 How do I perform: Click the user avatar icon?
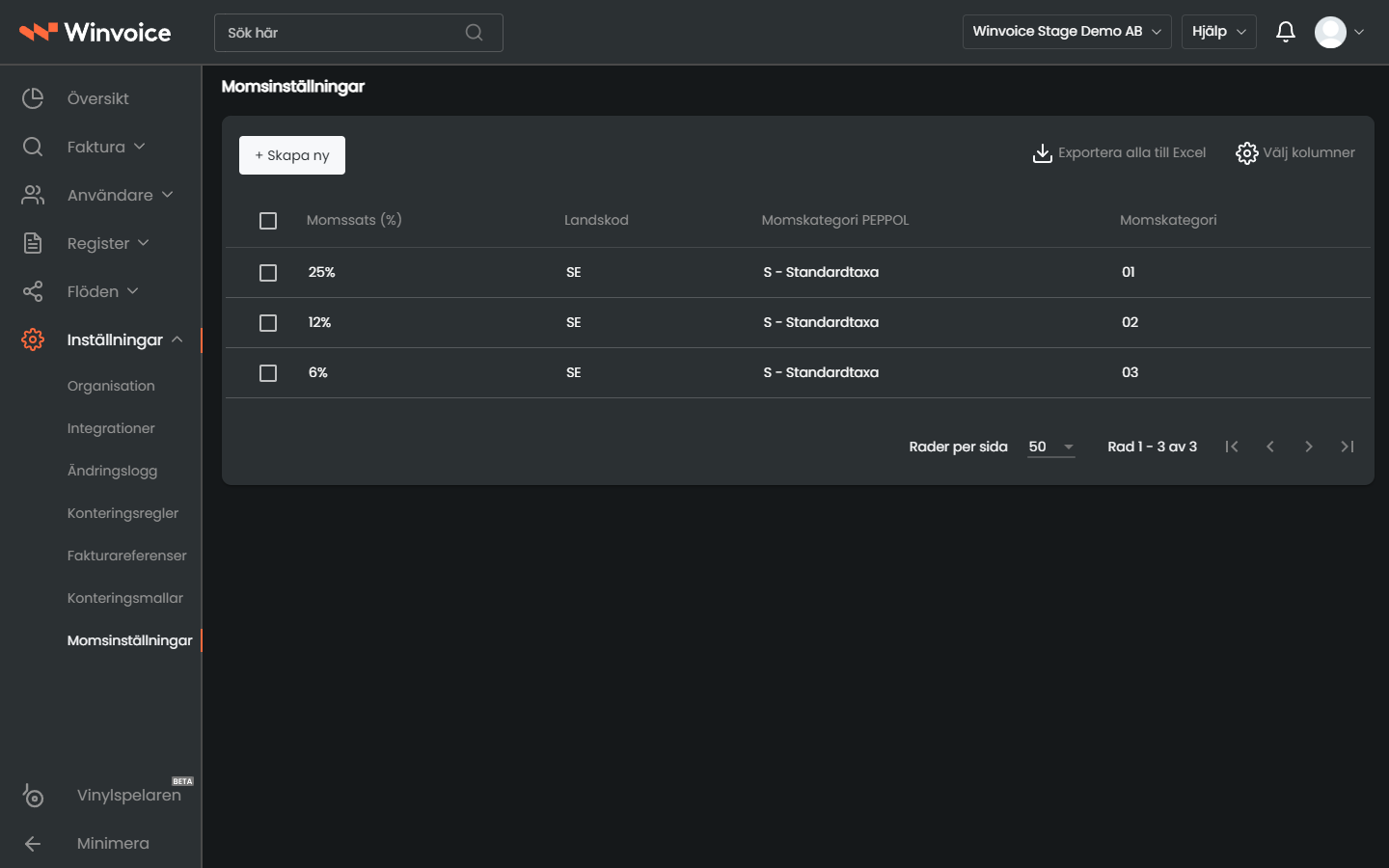(1330, 32)
